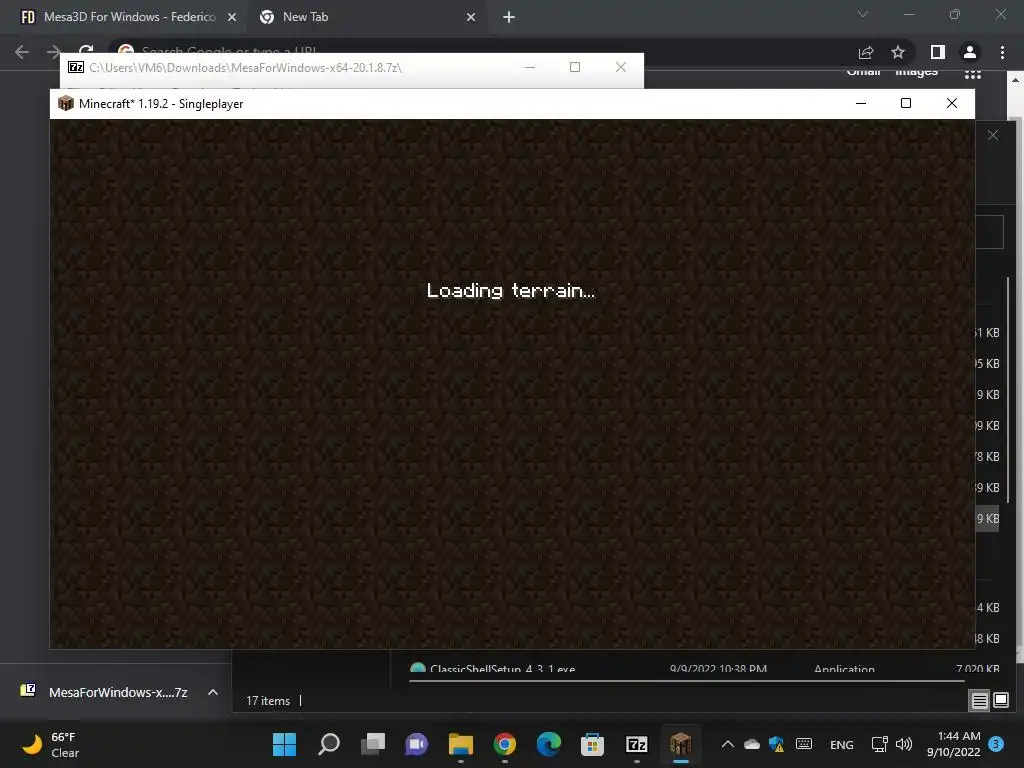This screenshot has width=1024, height=768.
Task: Select the highlighted 9 KB file row
Action: pos(987,519)
